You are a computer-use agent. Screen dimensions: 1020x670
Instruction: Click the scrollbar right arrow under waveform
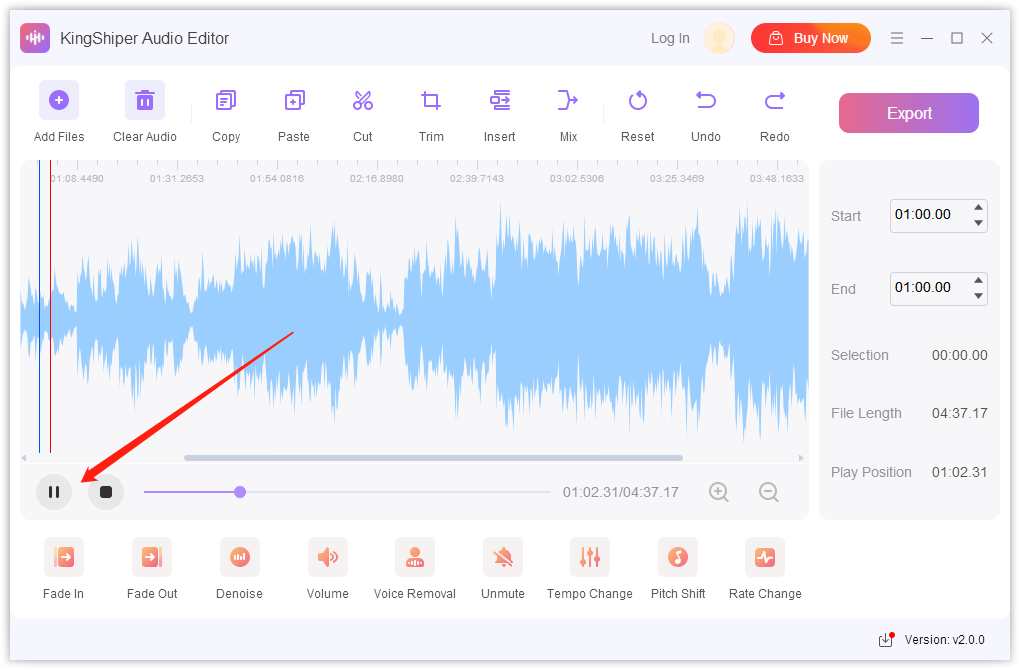pos(801,458)
